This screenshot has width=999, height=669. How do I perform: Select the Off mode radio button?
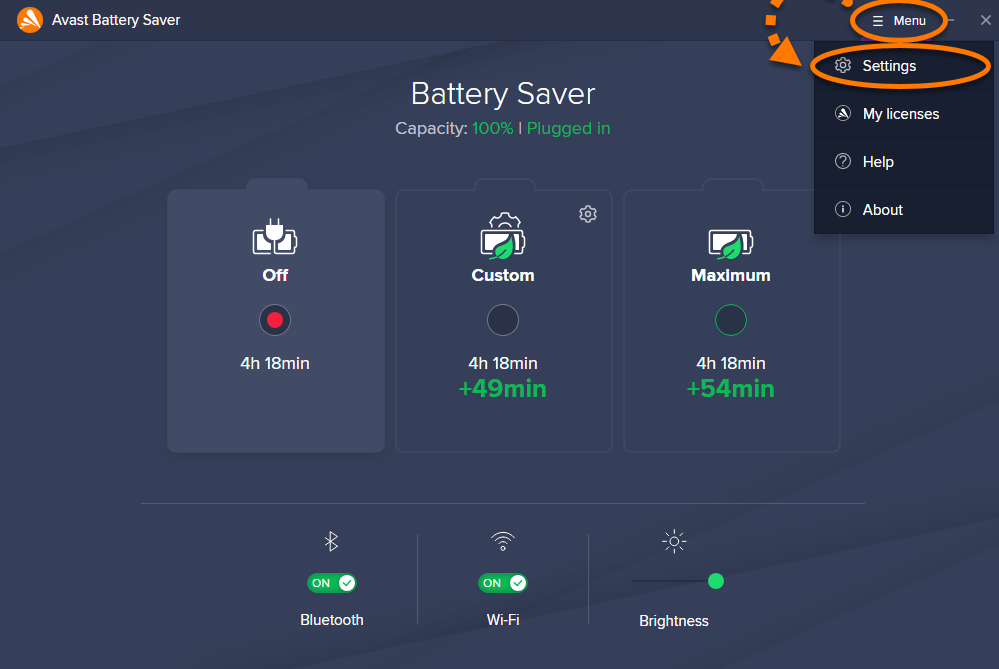pyautogui.click(x=275, y=320)
